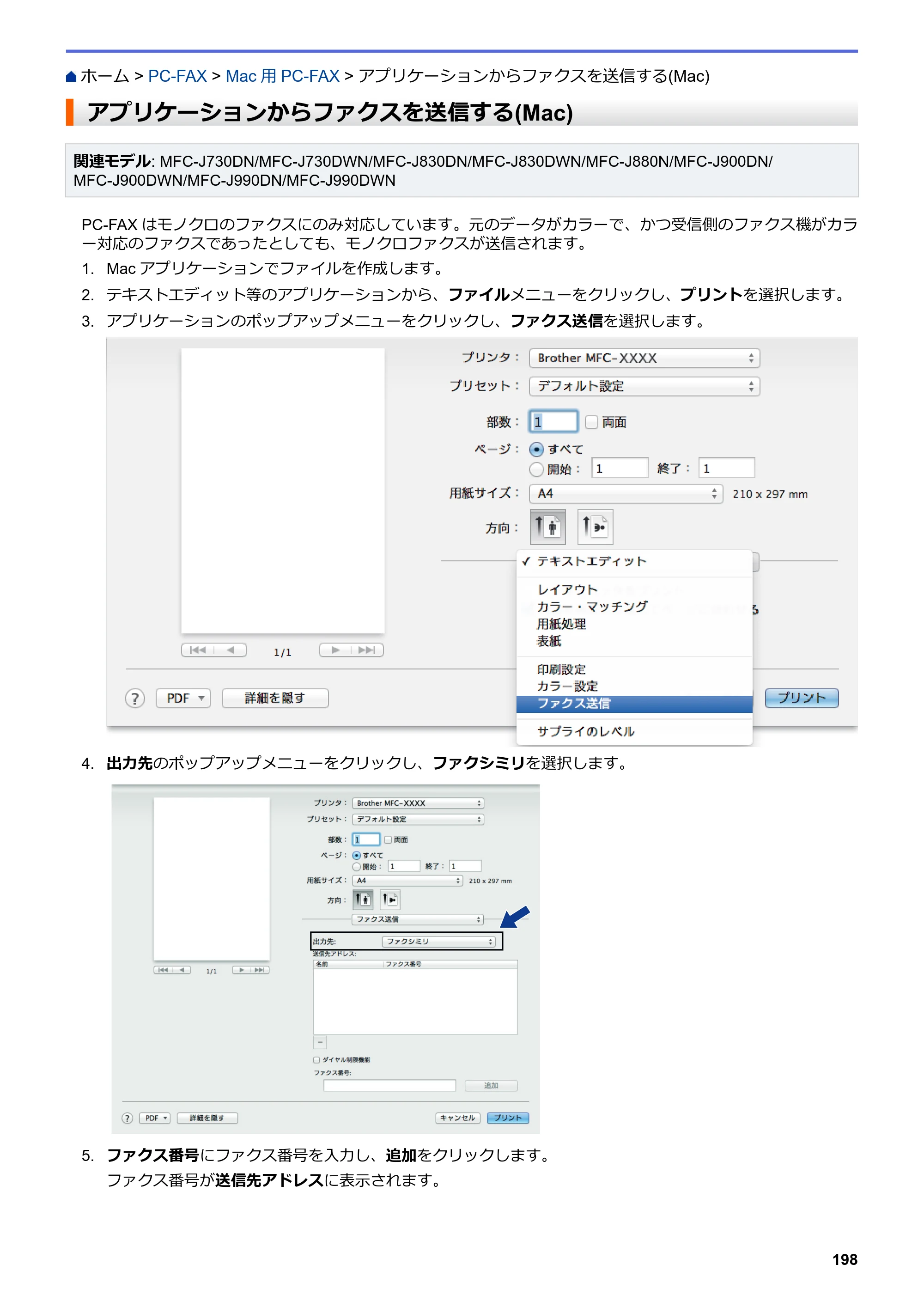Image resolution: width=924 pixels, height=1307 pixels.
Task: Open the プリセット dropdown in upper dialog
Action: pos(644,386)
